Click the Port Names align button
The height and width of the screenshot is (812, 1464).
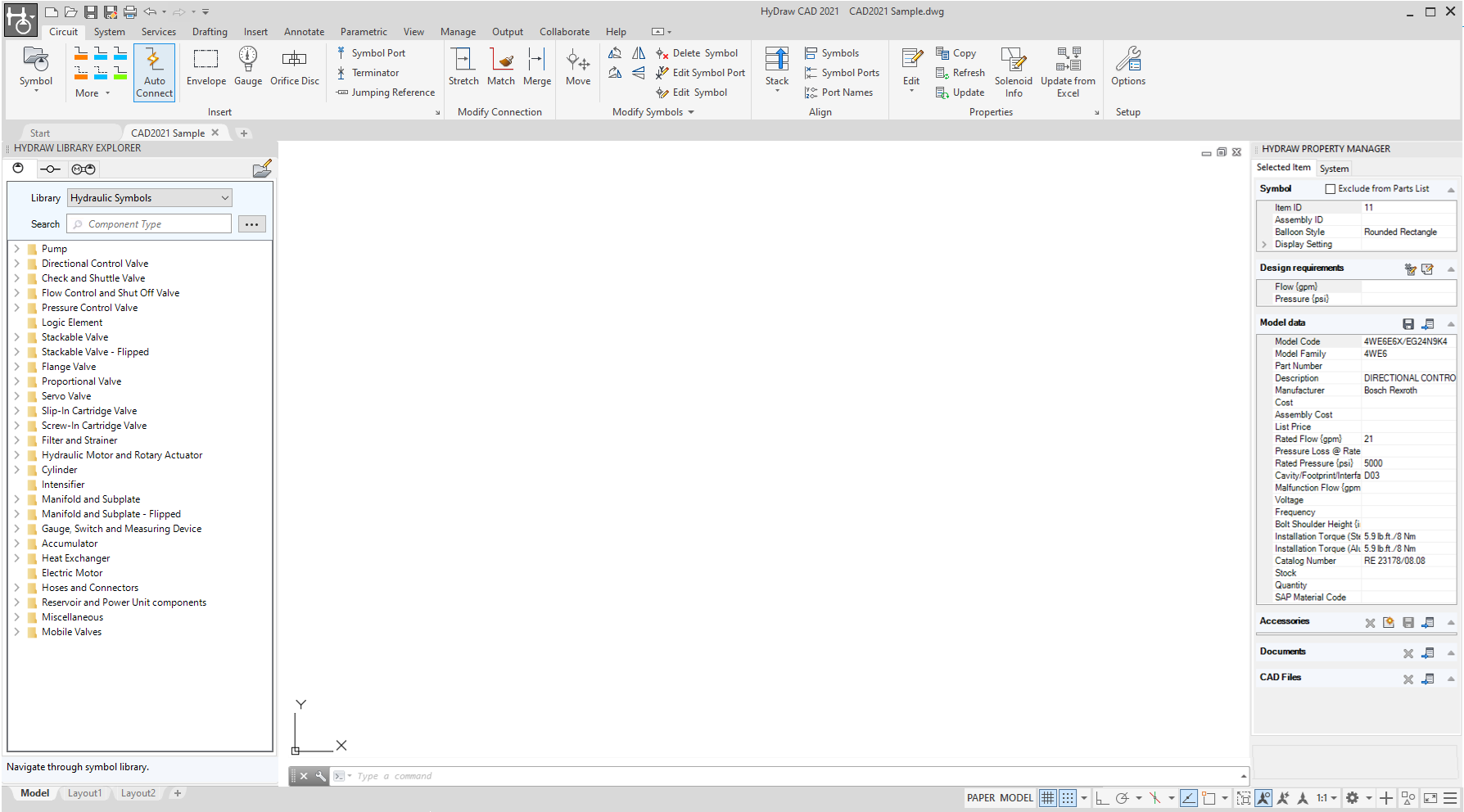coord(839,92)
